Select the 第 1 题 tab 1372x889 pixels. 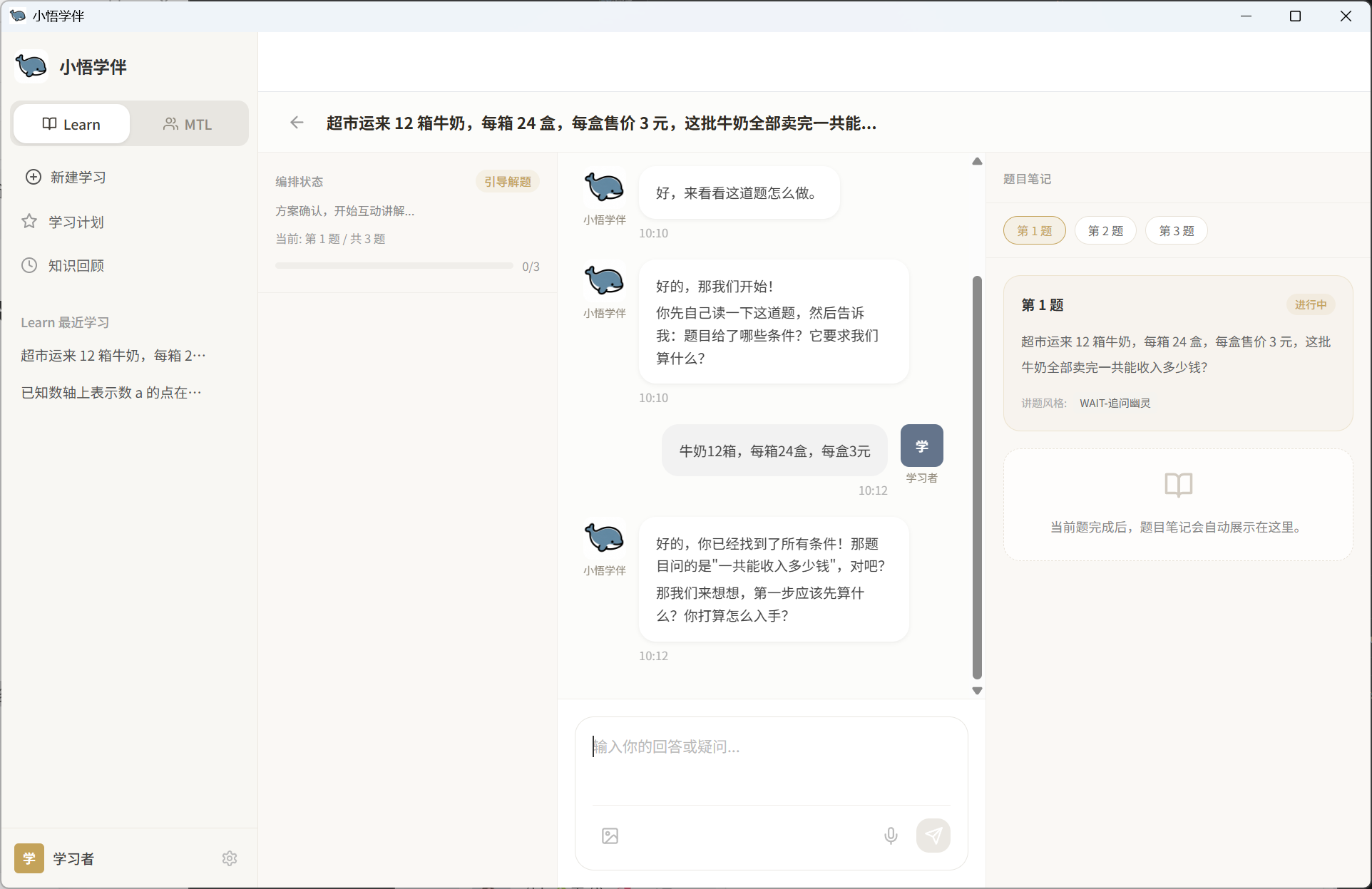pyautogui.click(x=1034, y=230)
